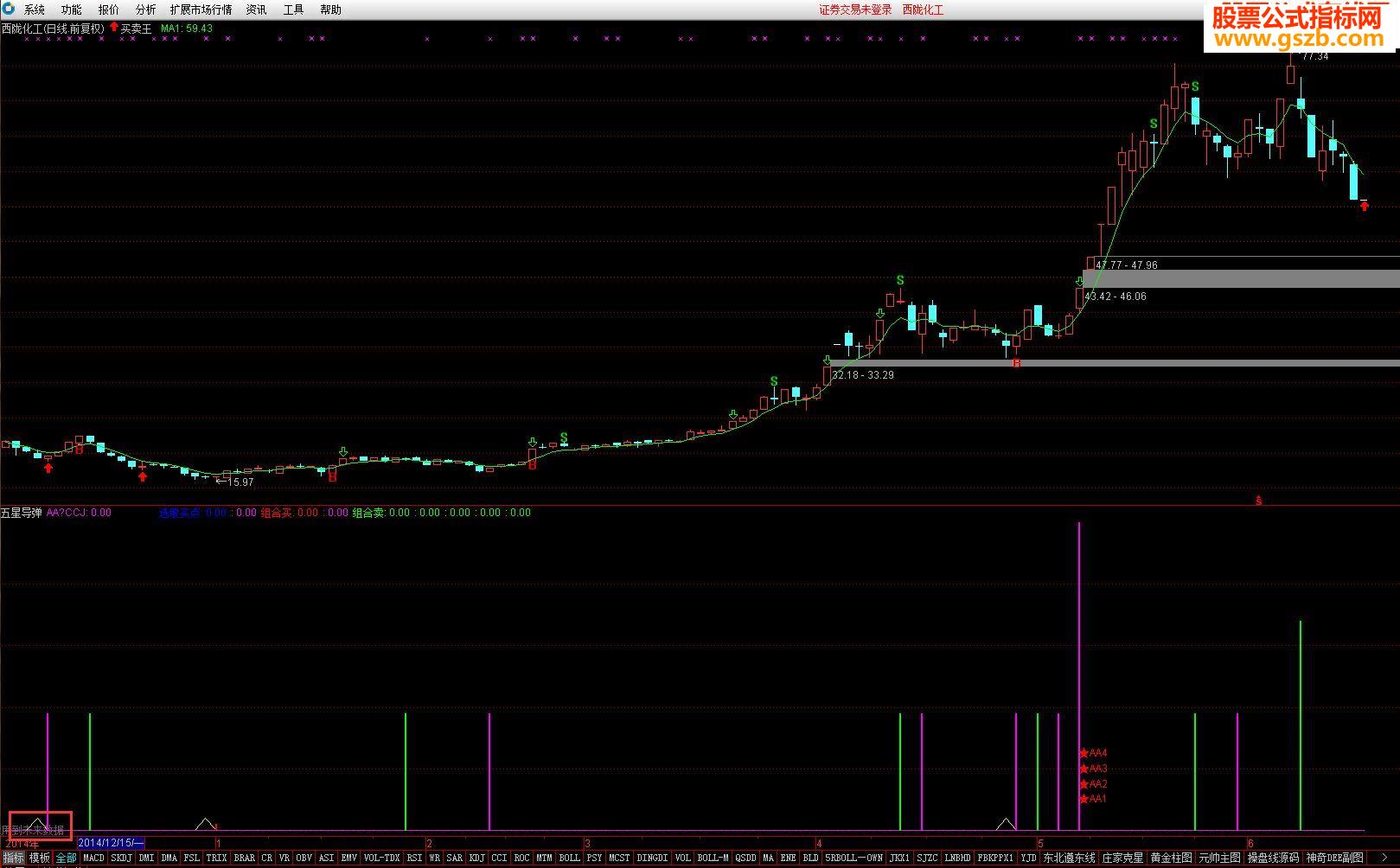Click the 2014/12/15 date field
This screenshot has height=868, width=1400.
[x=111, y=843]
